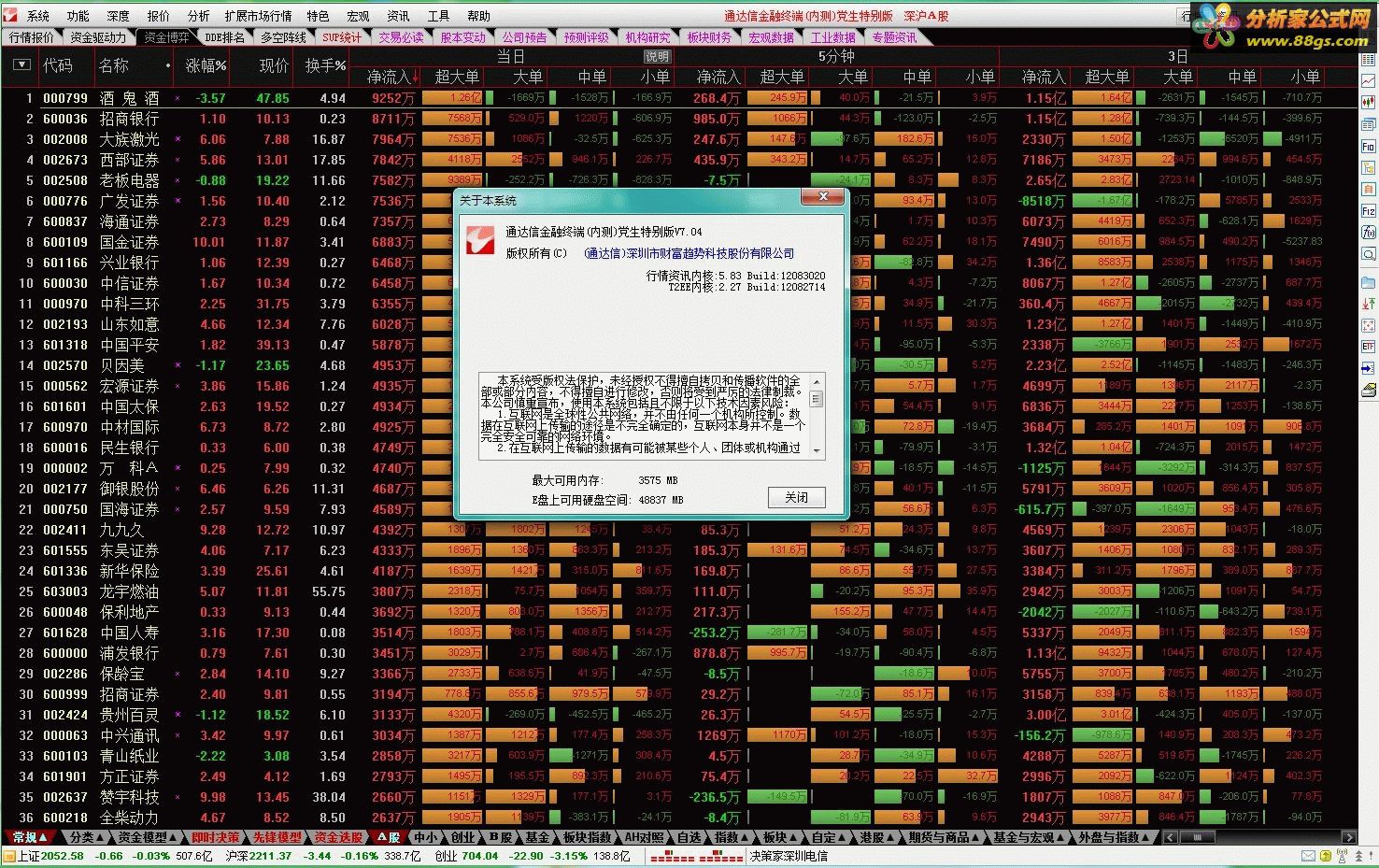
Task: Click the 创业 704.04 index in status bar
Action: pos(465,856)
